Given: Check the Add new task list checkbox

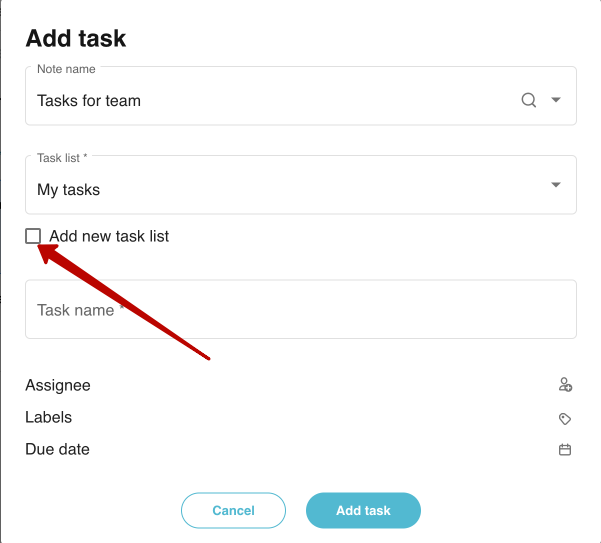Looking at the screenshot, I should [33, 236].
